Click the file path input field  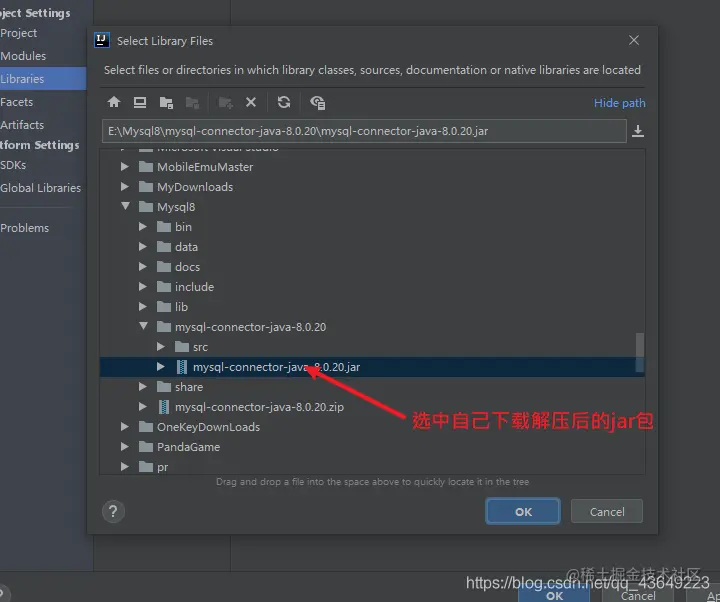(x=364, y=131)
